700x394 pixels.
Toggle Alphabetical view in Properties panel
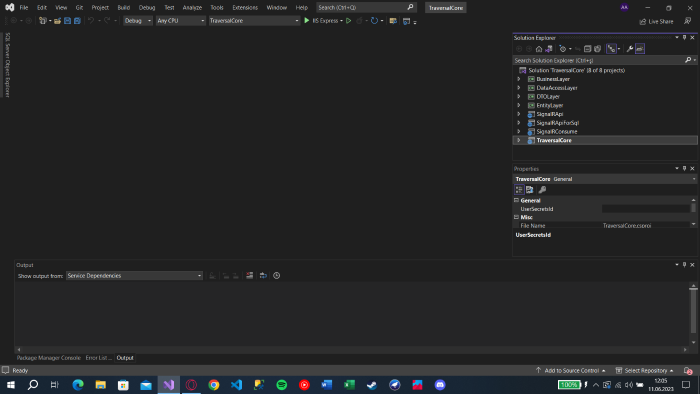(530, 190)
